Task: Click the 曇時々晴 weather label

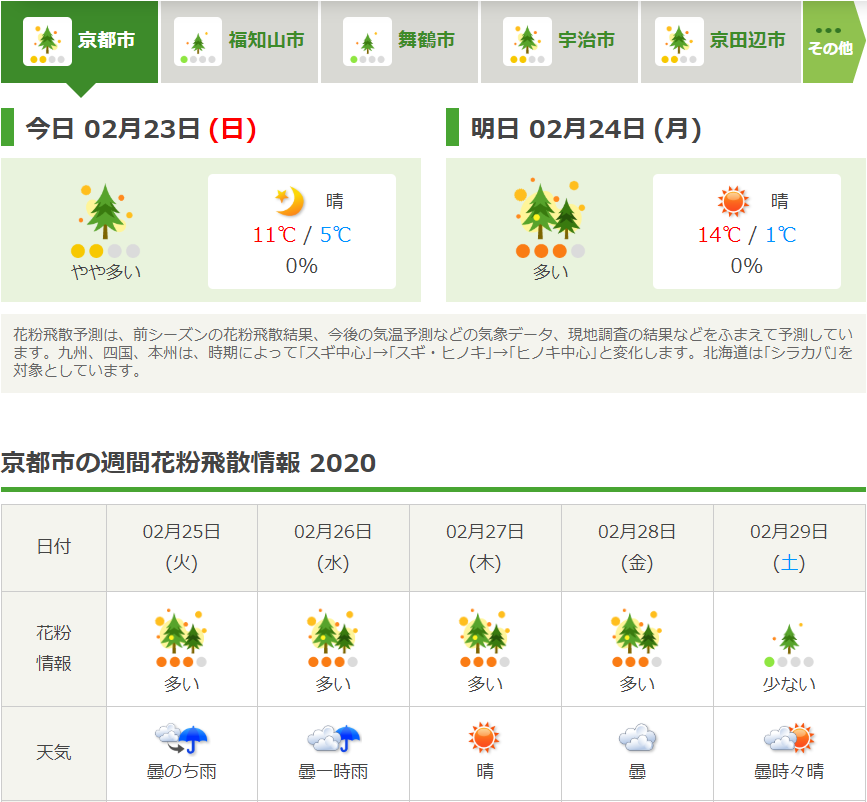Action: pos(789,771)
